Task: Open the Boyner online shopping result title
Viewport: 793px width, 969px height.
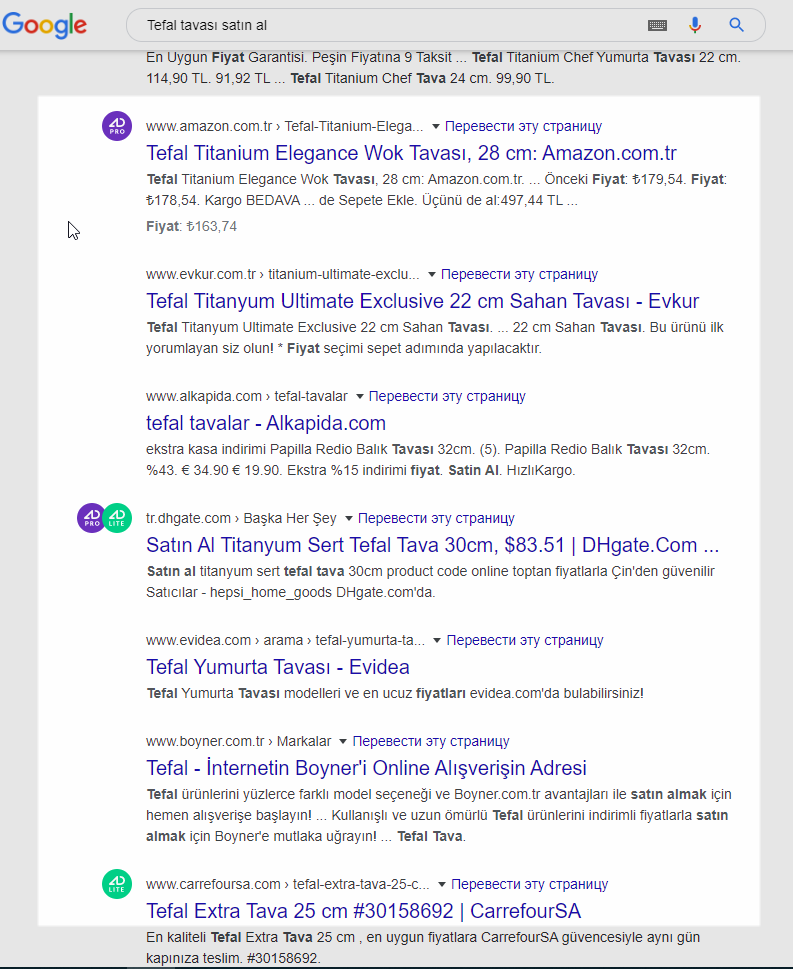Action: (366, 768)
